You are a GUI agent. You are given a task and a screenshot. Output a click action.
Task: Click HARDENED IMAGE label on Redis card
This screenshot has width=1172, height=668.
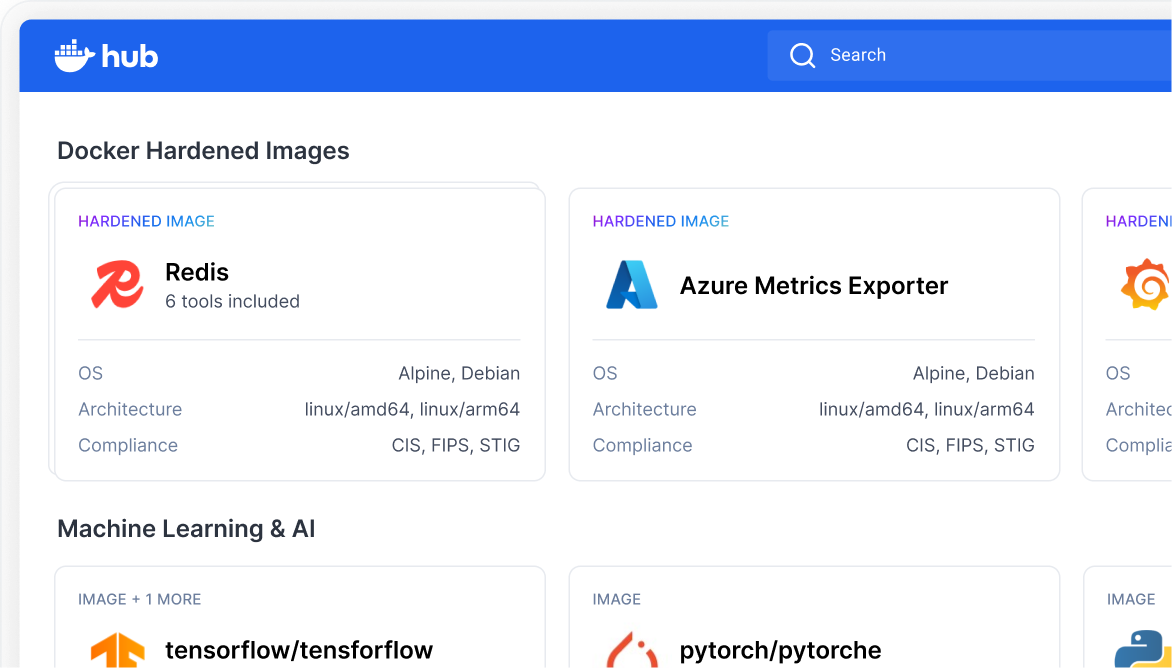tap(146, 221)
